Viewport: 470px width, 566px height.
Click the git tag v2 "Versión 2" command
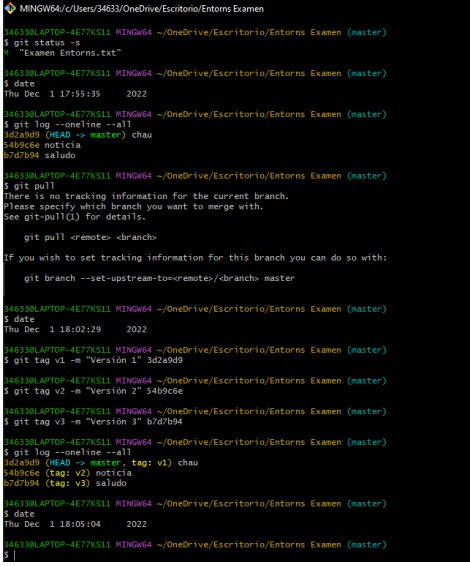pyautogui.click(x=93, y=391)
